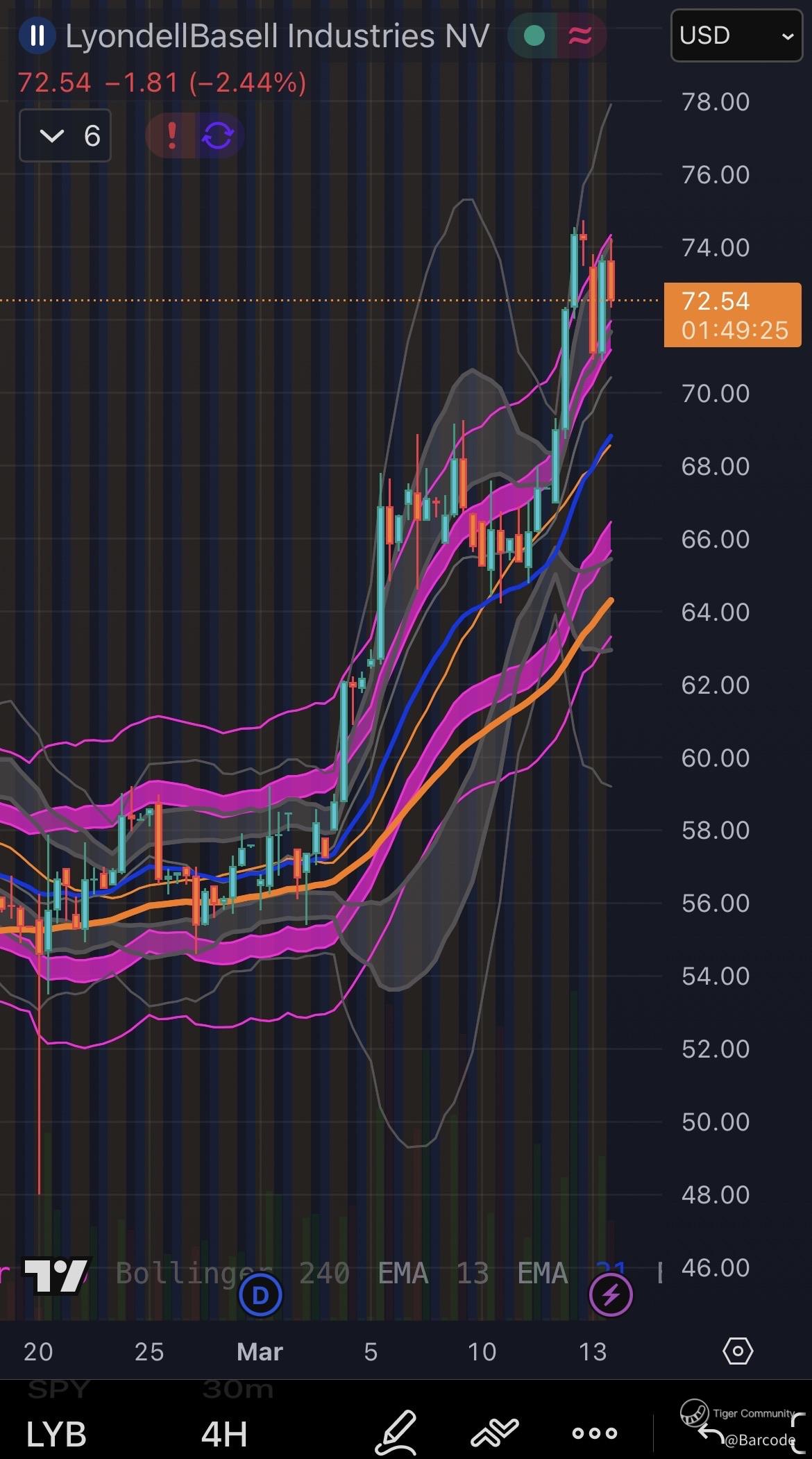Tap the undo arrow icon
812x1459 pixels.
click(711, 1433)
